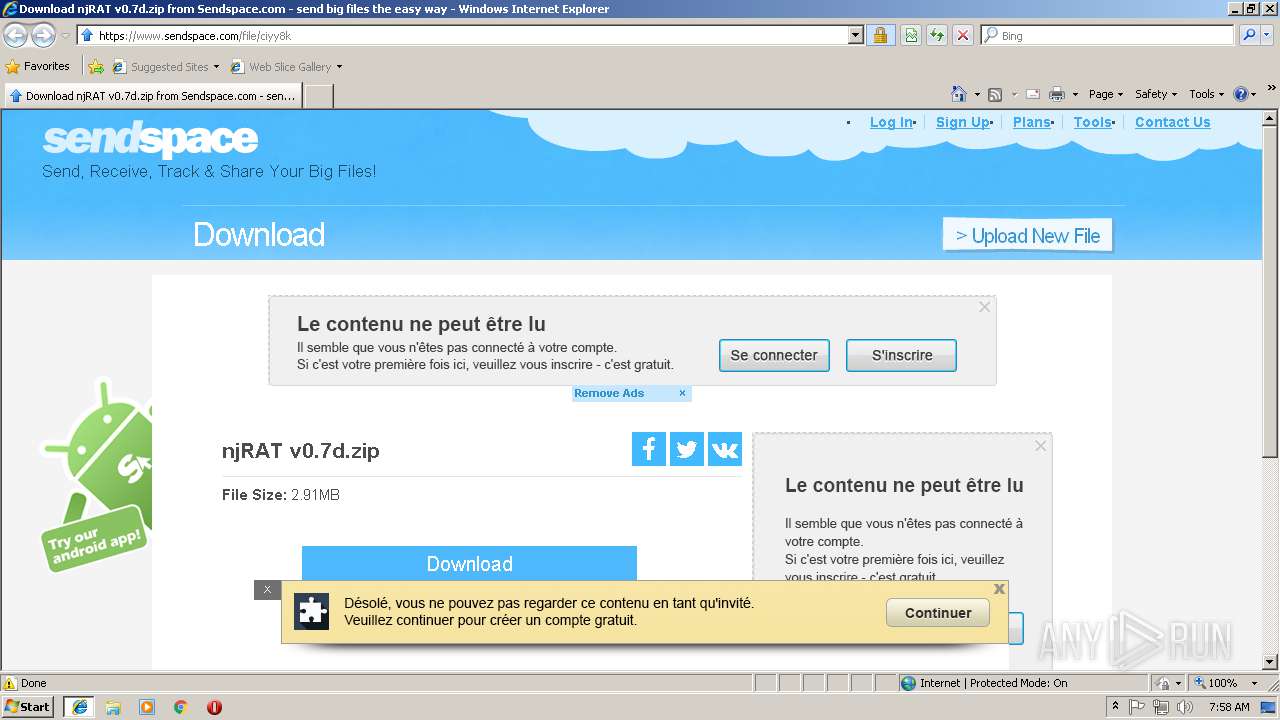The height and width of the screenshot is (720, 1280).
Task: Click the red Opera-style taskbar icon
Action: point(214,707)
